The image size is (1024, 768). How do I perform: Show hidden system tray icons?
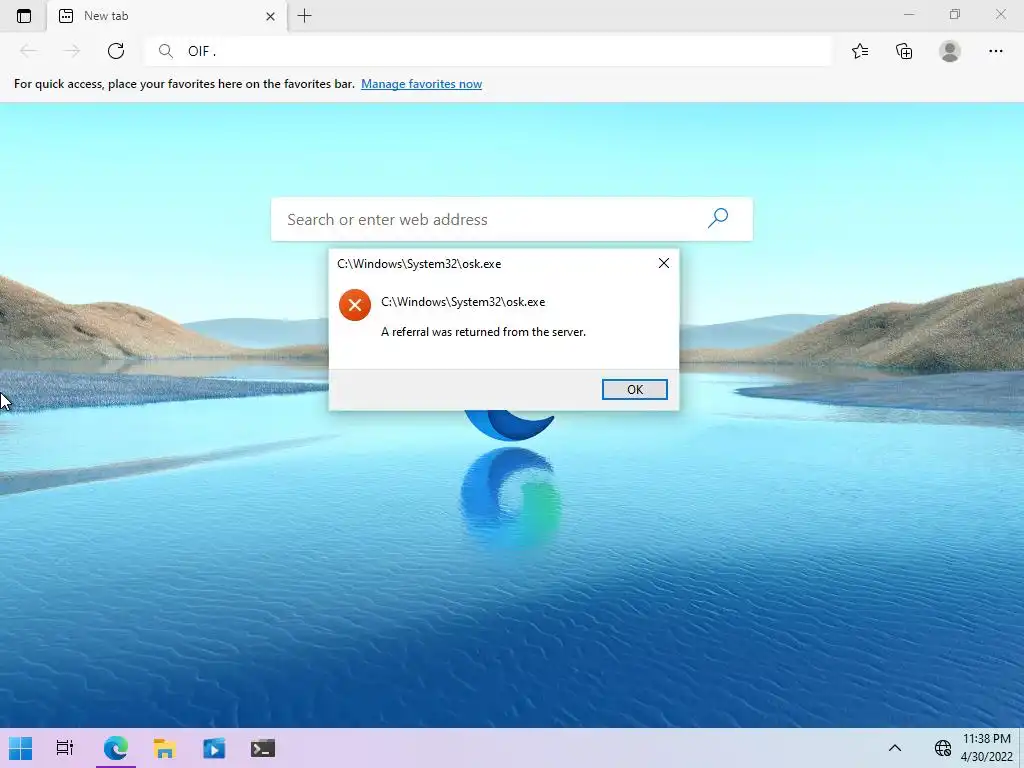895,748
